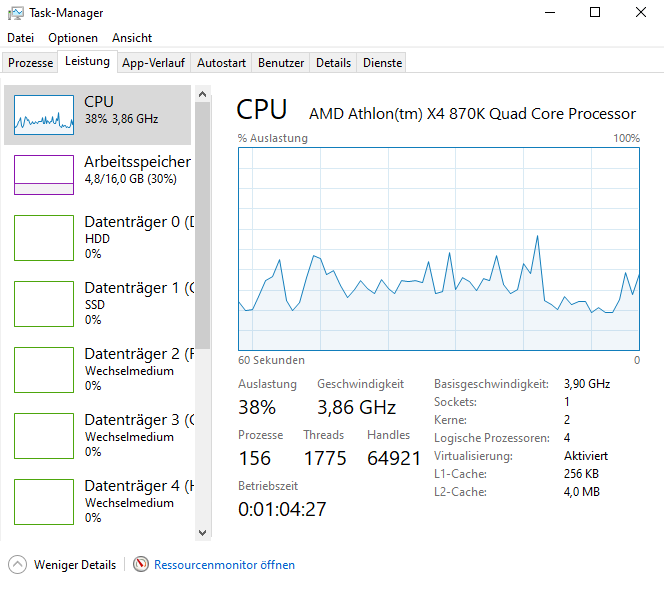Select the Datenträger 2 graph icon
The image size is (665, 594).
pos(44,370)
